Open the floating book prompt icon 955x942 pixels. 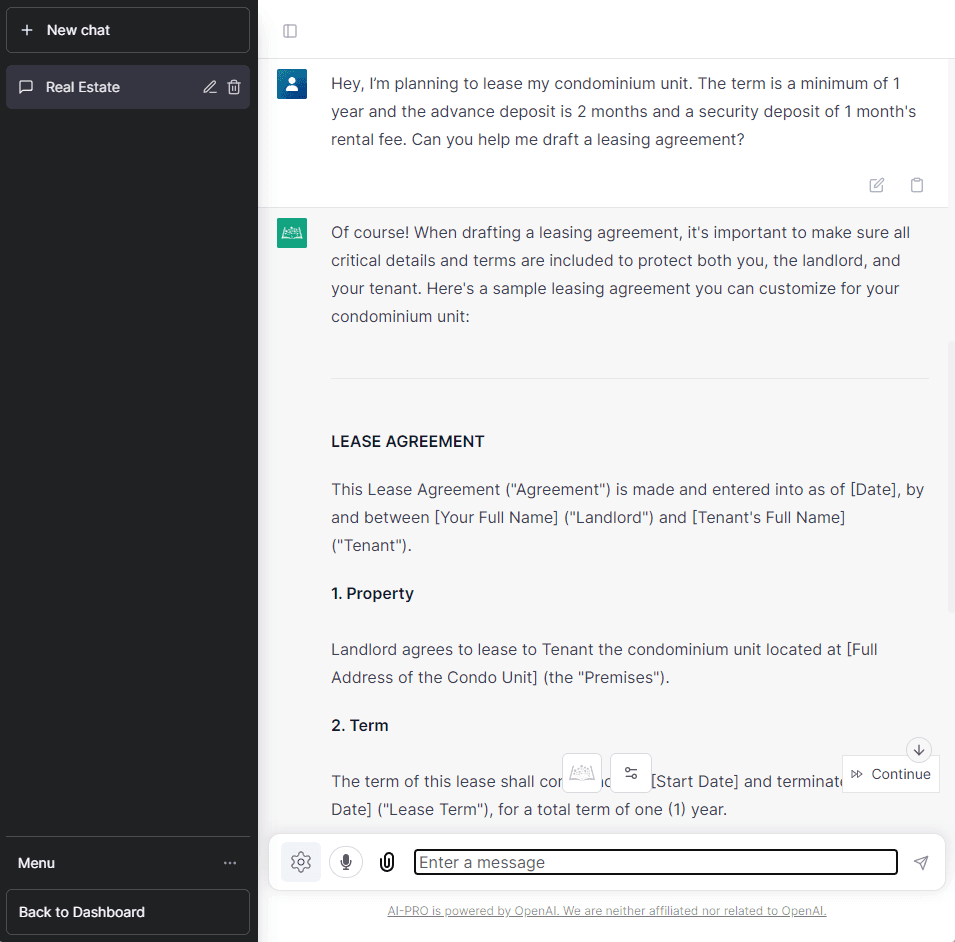click(582, 773)
